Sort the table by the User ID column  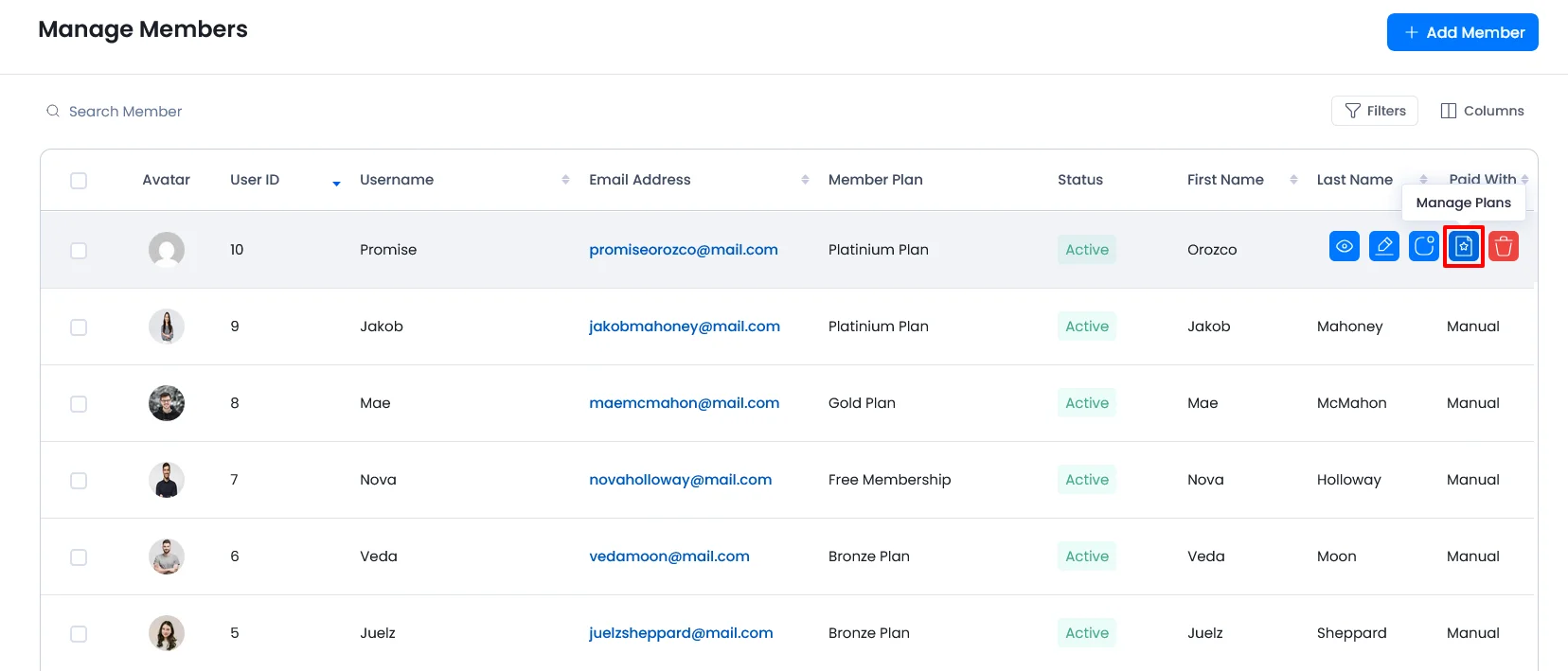click(x=336, y=181)
